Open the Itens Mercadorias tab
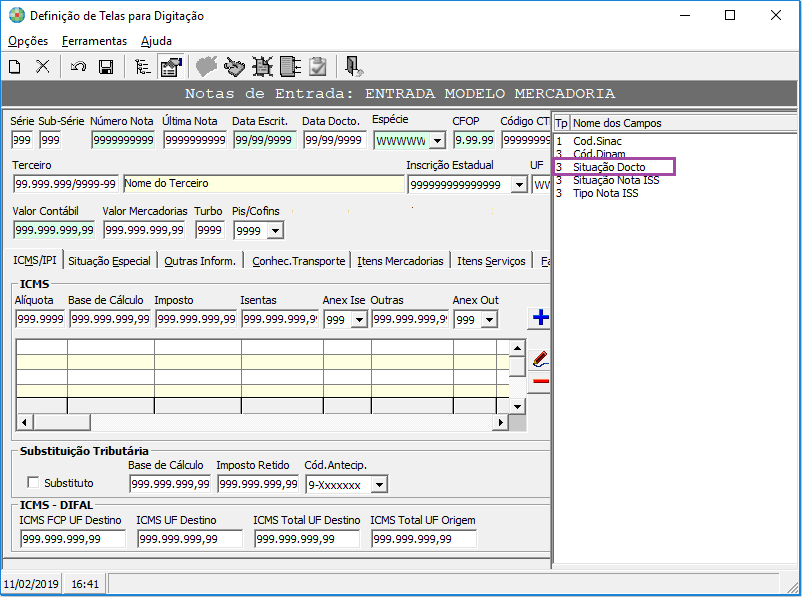Viewport: 802px width, 597px height. (400, 261)
